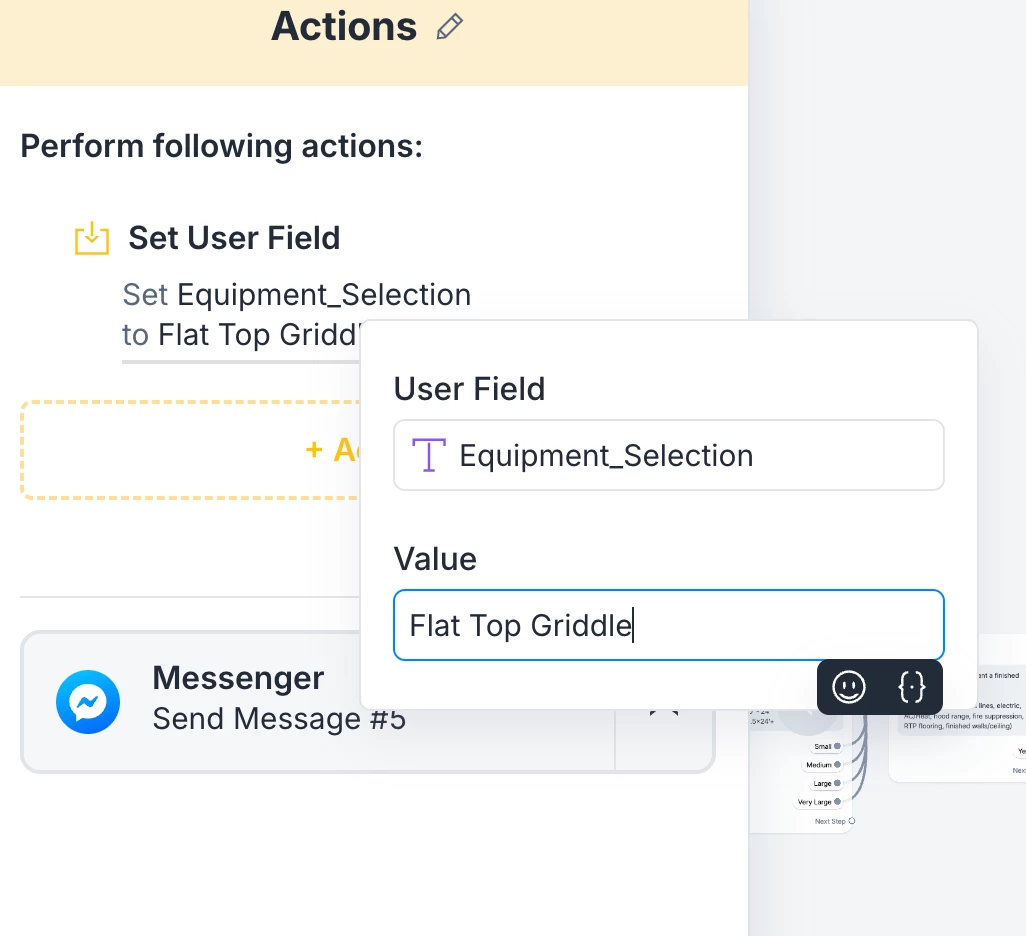Click the Small option connector dot

837,746
